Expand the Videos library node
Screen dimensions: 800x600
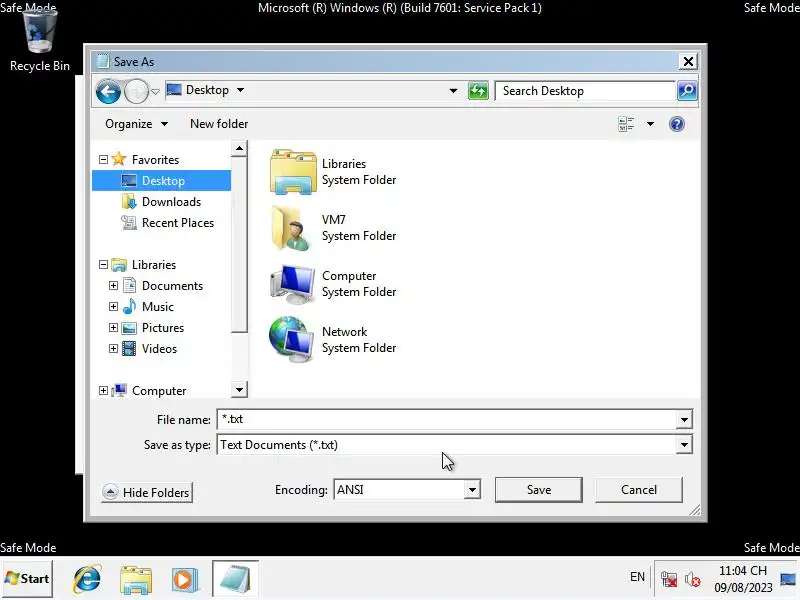point(113,348)
